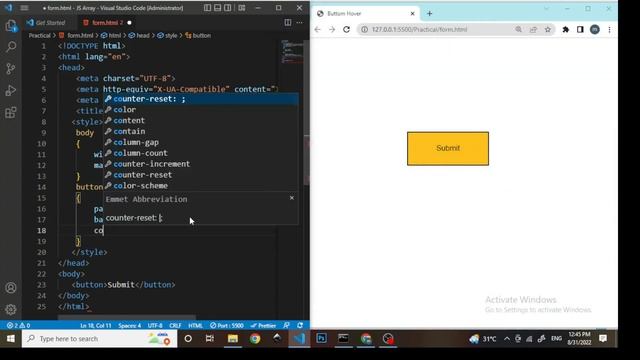Image resolution: width=640 pixels, height=360 pixels.
Task: Open editor More Actions ellipsis
Action: [x=300, y=22]
